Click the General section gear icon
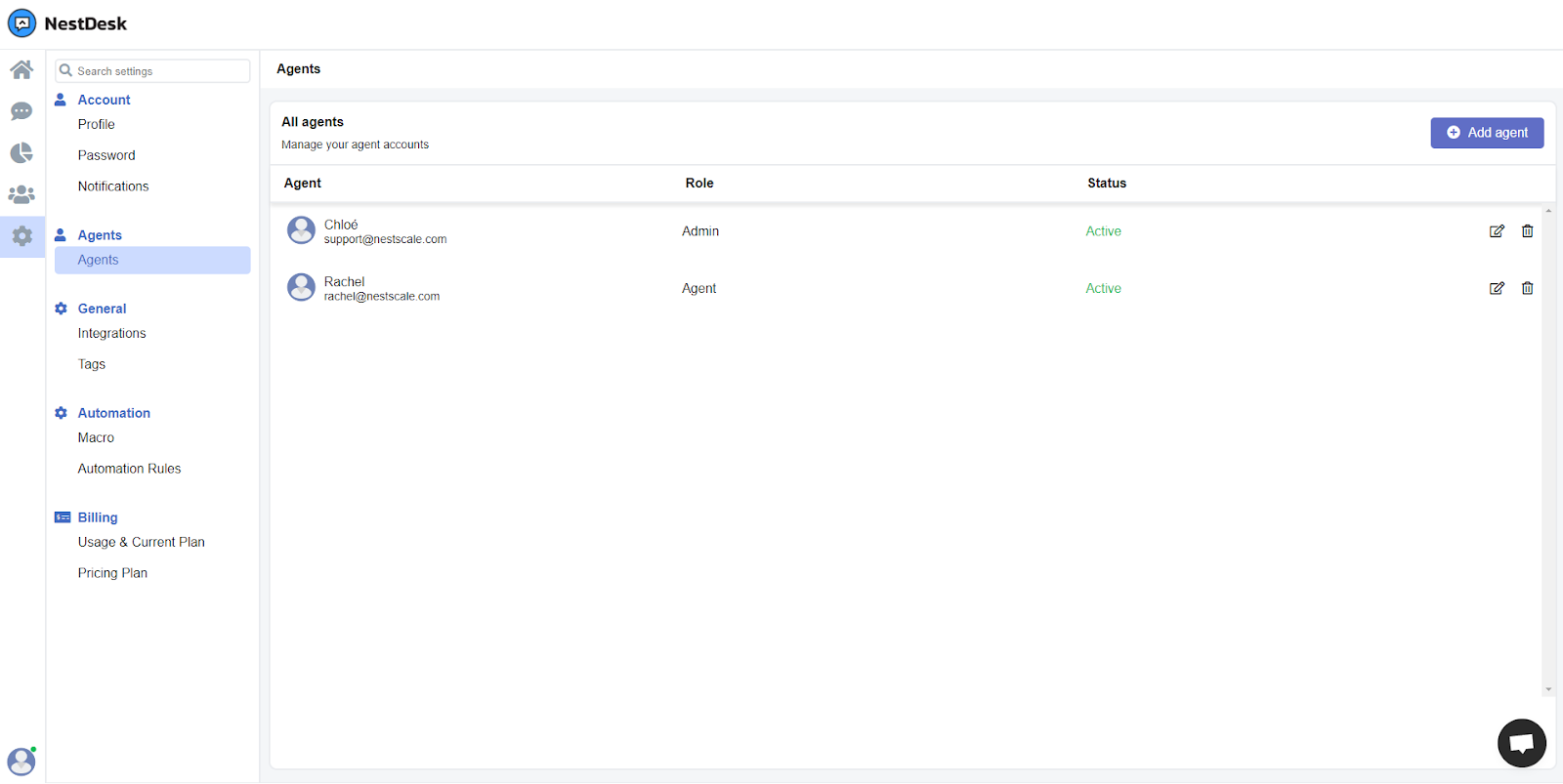Image resolution: width=1563 pixels, height=784 pixels. pos(61,309)
